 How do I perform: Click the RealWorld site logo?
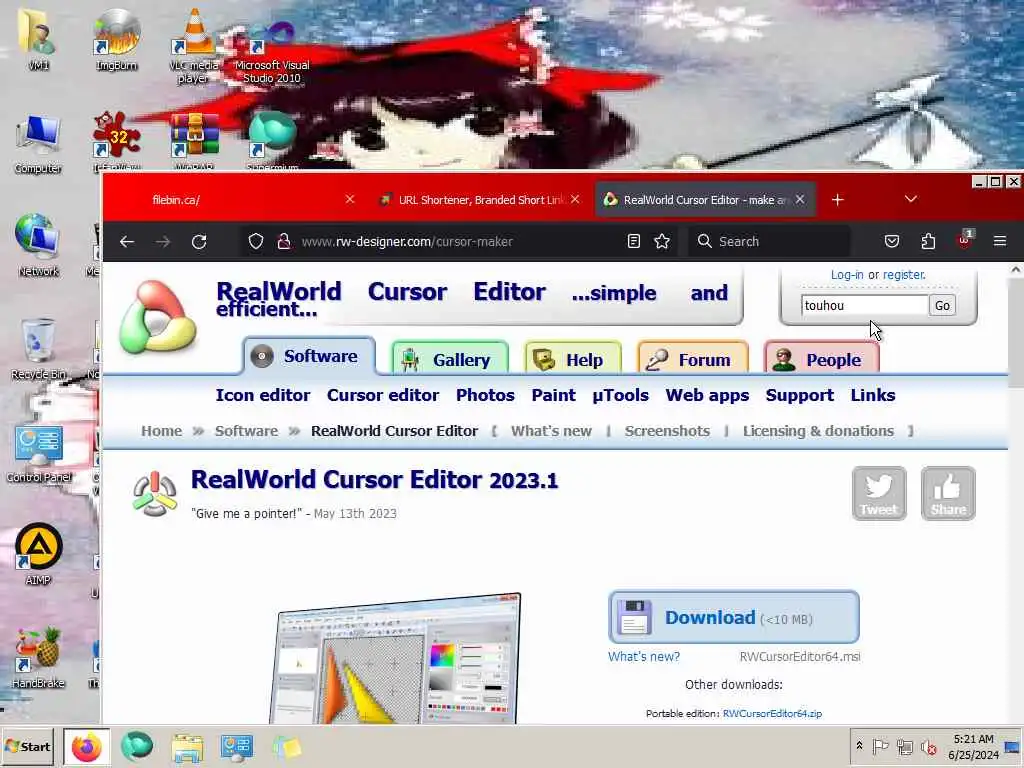pyautogui.click(x=157, y=318)
